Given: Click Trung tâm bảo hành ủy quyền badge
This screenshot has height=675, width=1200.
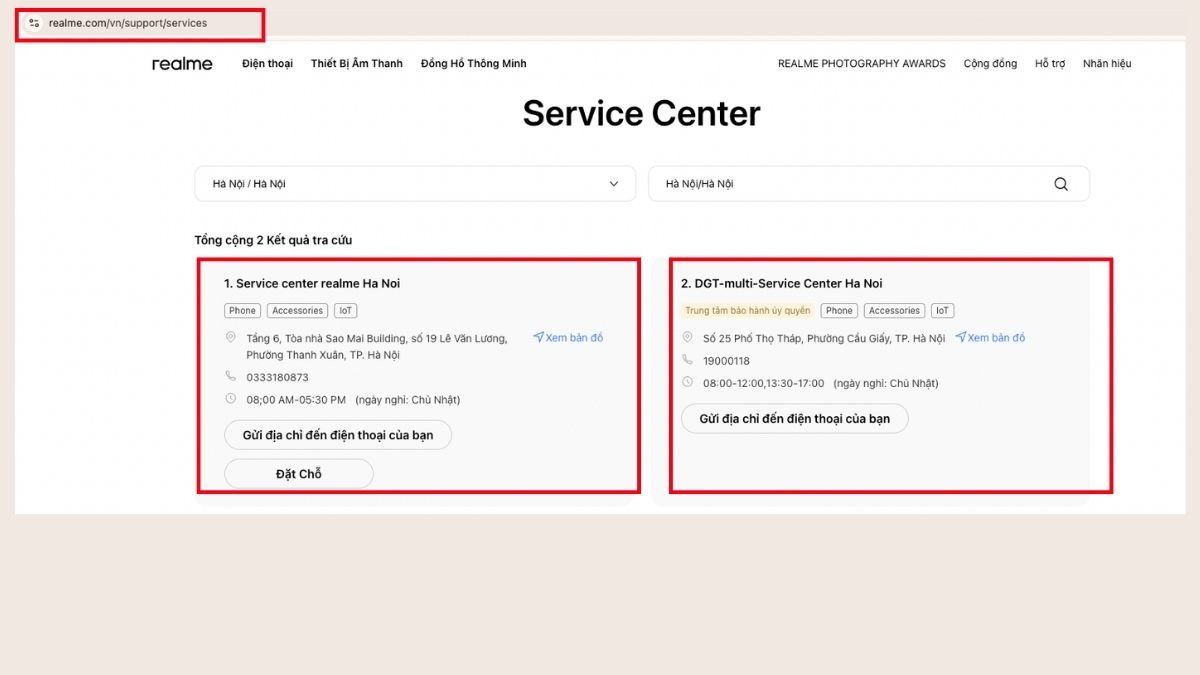Looking at the screenshot, I should [748, 311].
